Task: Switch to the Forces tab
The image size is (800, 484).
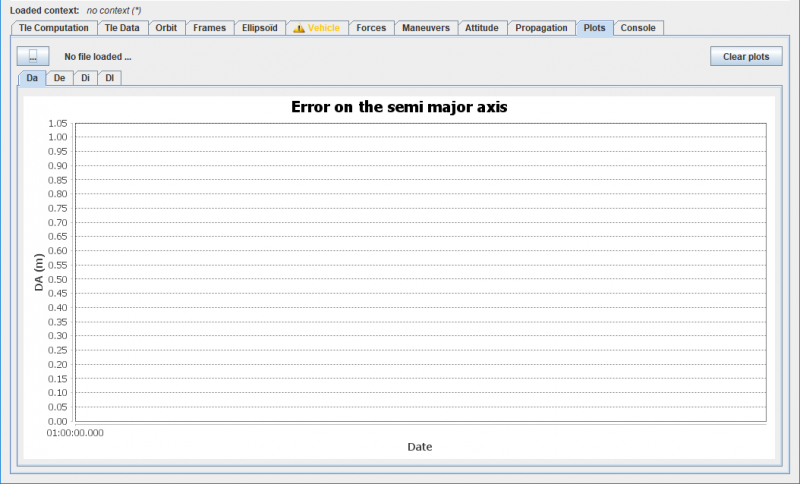Action: pos(371,28)
